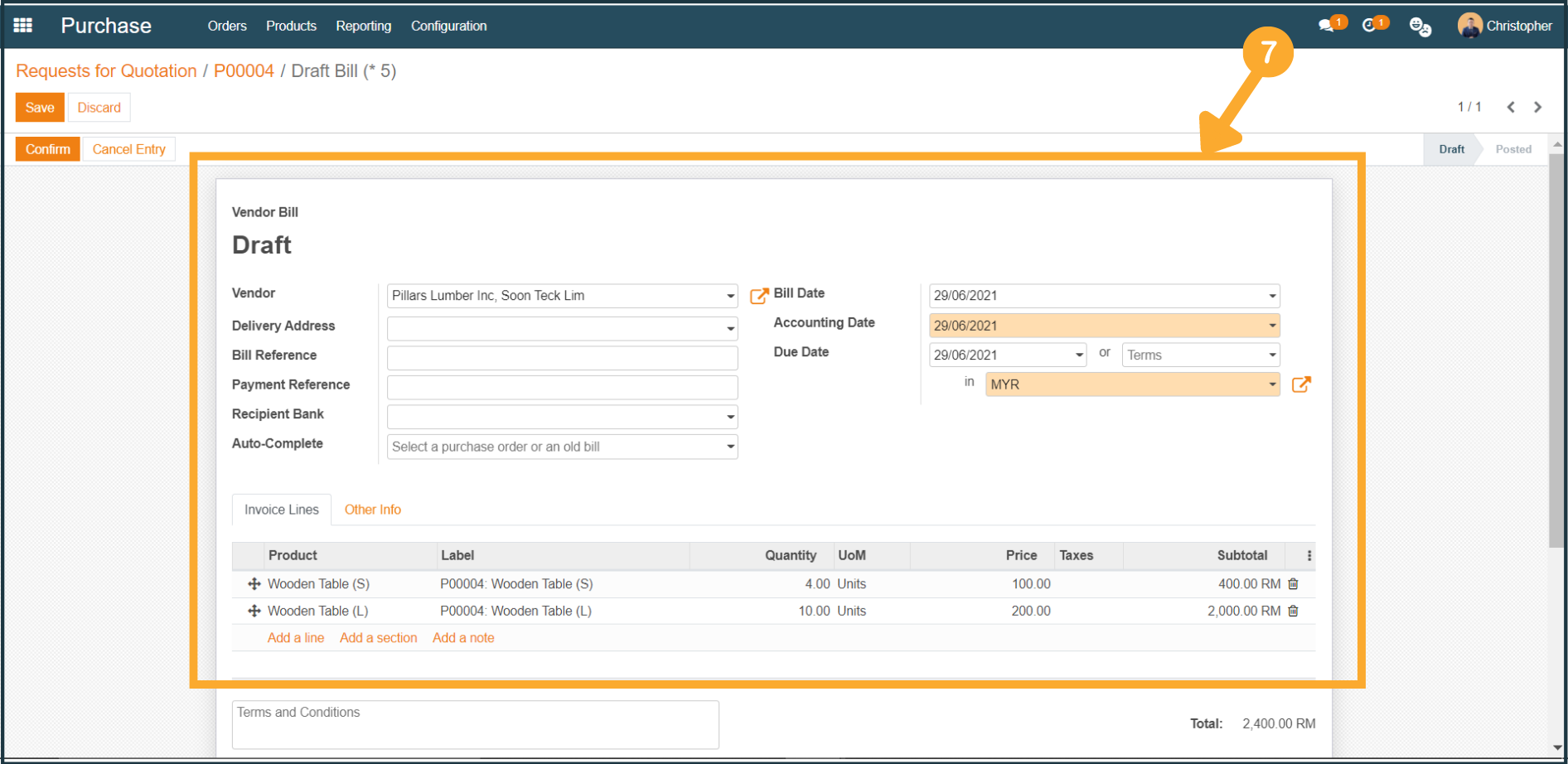Open the conversations chat icon
The height and width of the screenshot is (764, 1568).
[1327, 26]
